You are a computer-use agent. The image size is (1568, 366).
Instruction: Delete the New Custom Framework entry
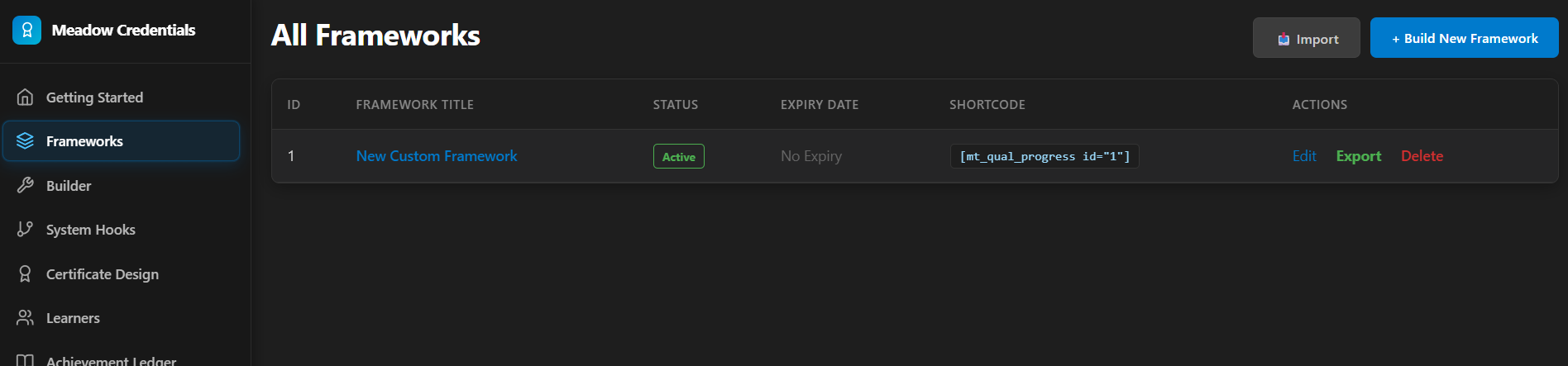pos(1422,156)
